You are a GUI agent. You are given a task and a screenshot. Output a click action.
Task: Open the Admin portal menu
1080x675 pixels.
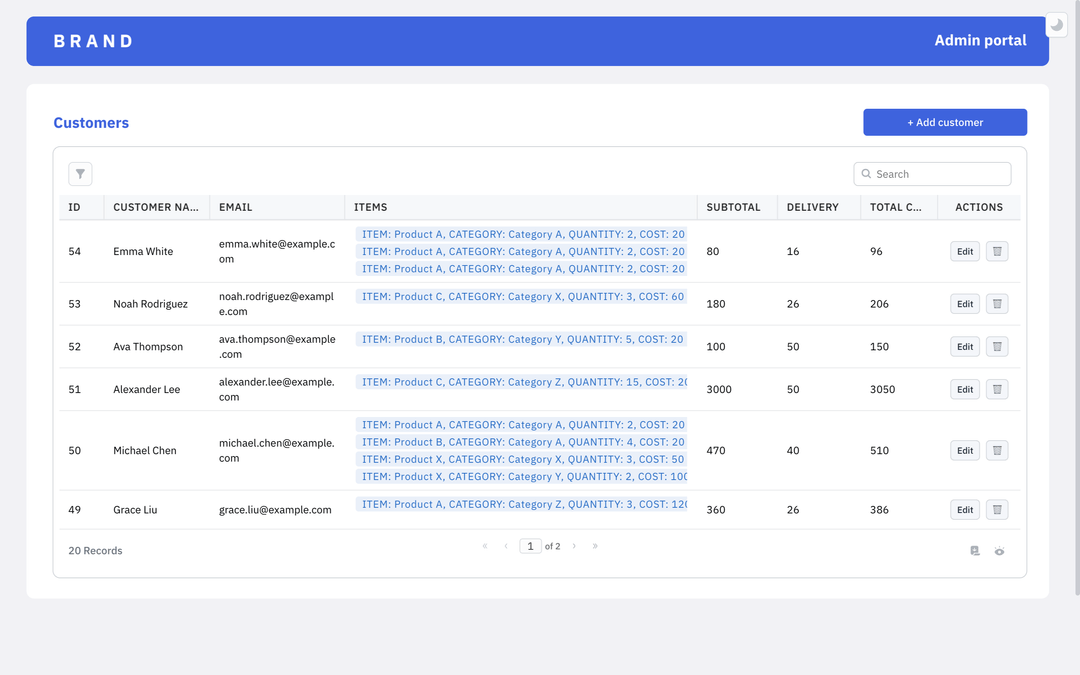[981, 40]
